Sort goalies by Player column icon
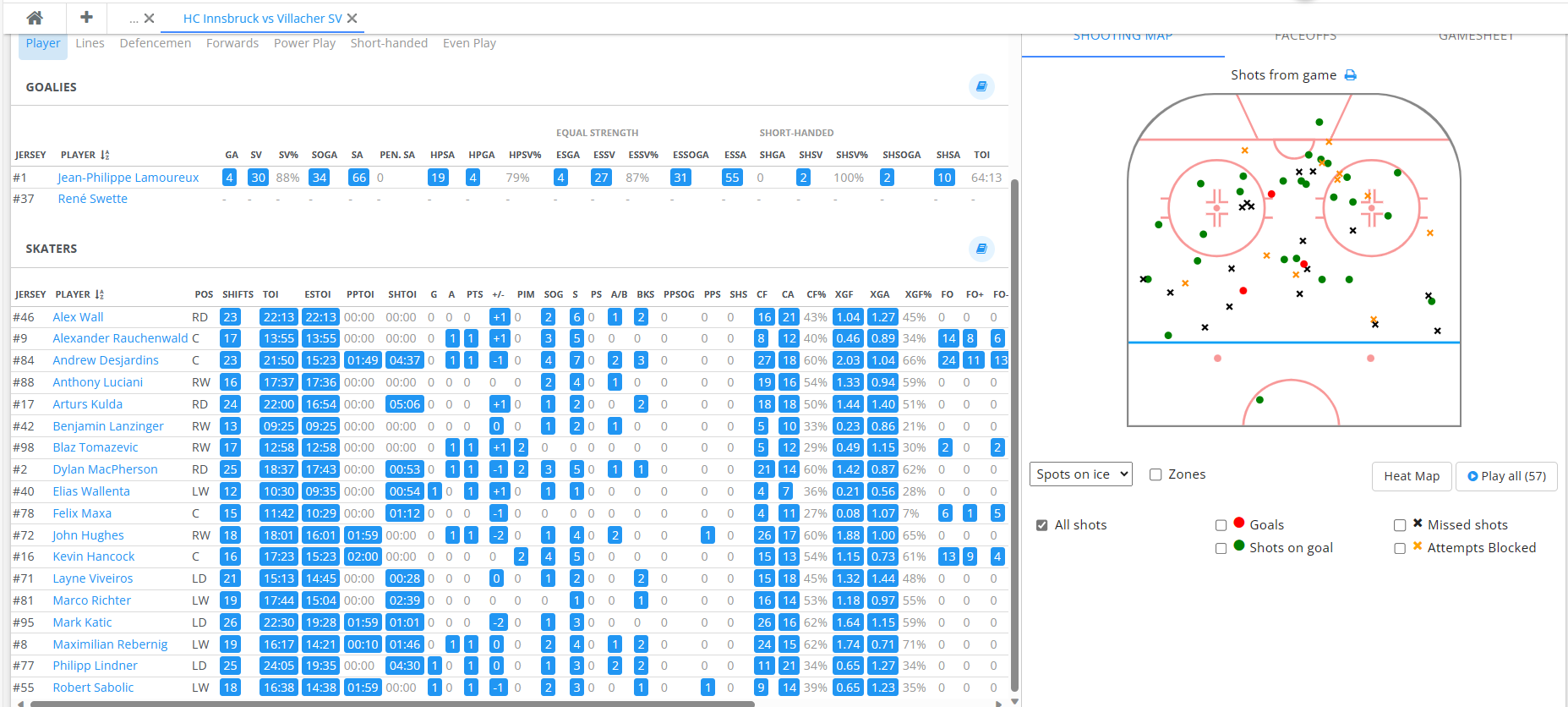The image size is (1568, 707). (x=105, y=156)
